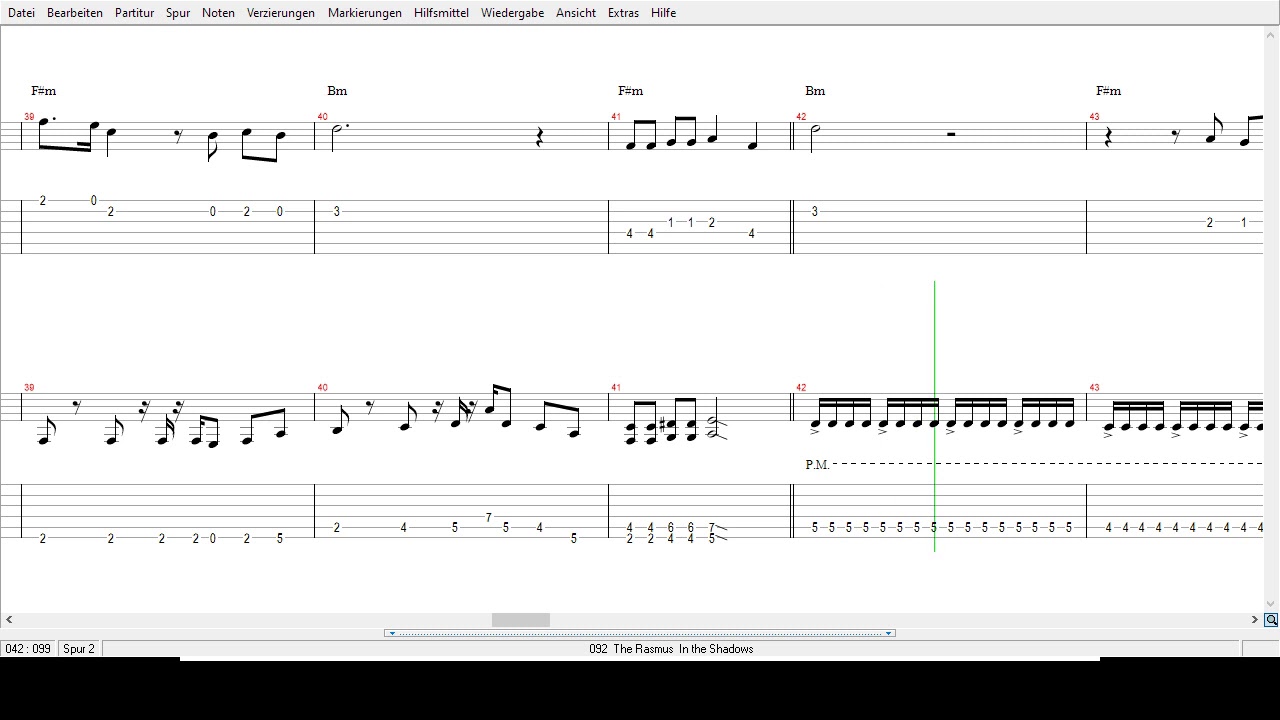Image resolution: width=1280 pixels, height=720 pixels.
Task: Click the Bm chord label above measure 42
Action: 815,91
